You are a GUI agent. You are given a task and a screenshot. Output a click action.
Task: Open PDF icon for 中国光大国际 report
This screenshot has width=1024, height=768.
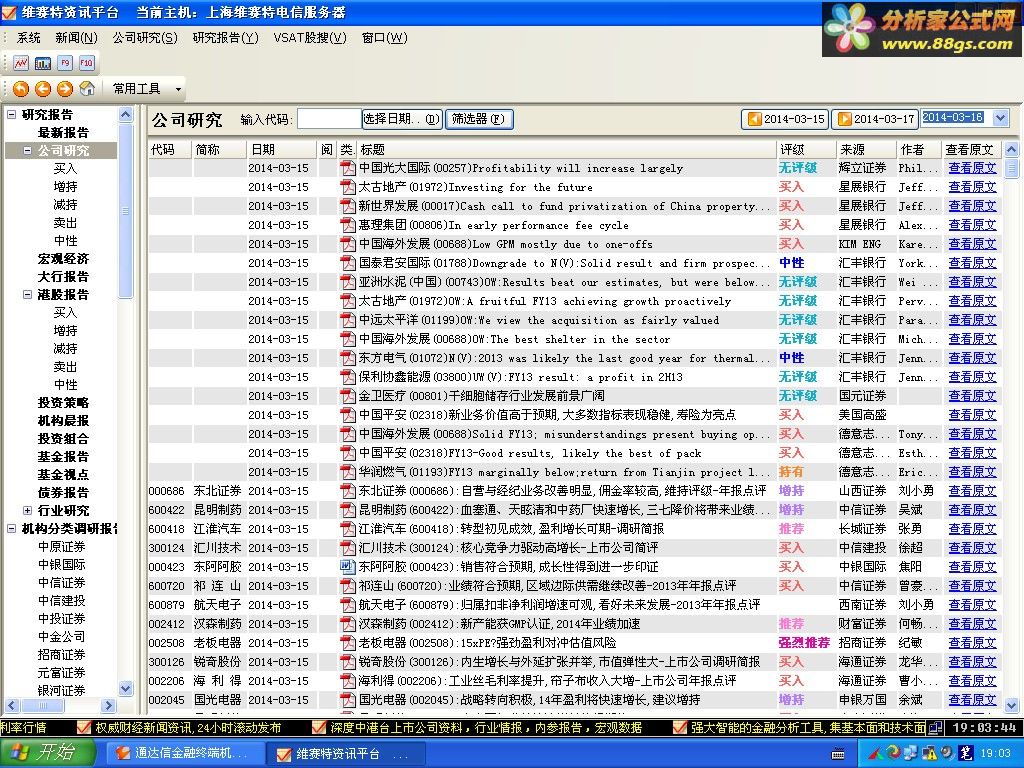pyautogui.click(x=347, y=168)
